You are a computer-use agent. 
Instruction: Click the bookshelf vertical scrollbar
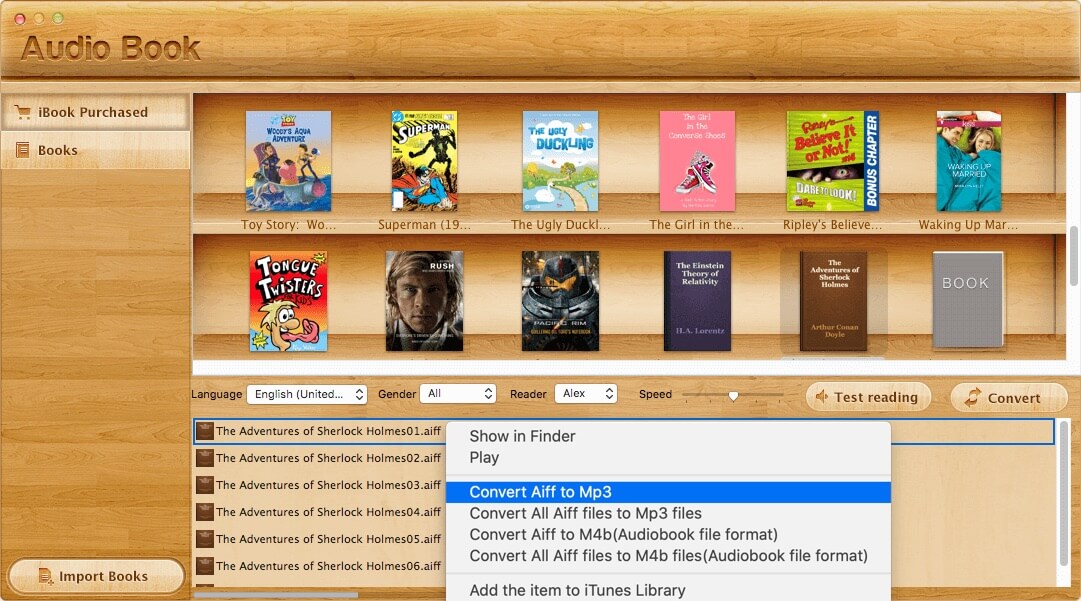tap(1073, 255)
